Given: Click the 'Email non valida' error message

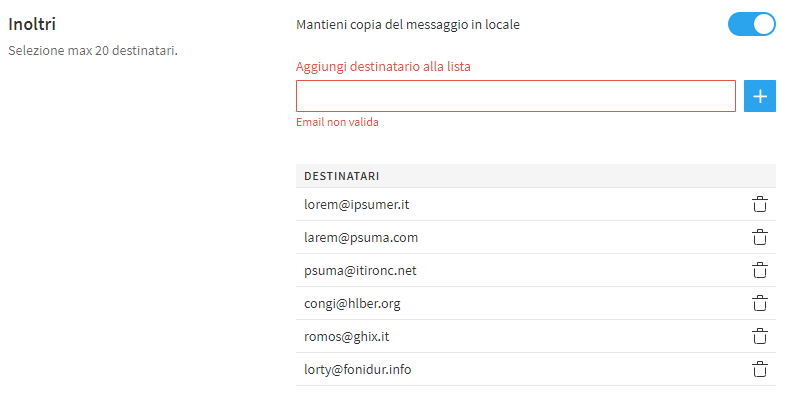Looking at the screenshot, I should (337, 122).
